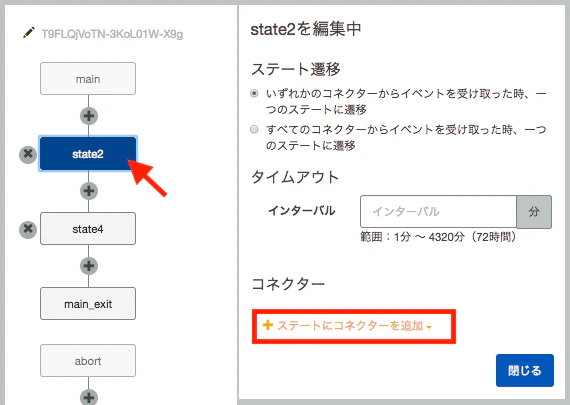Click the 分 unit addon
The height and width of the screenshot is (405, 570).
tap(534, 212)
